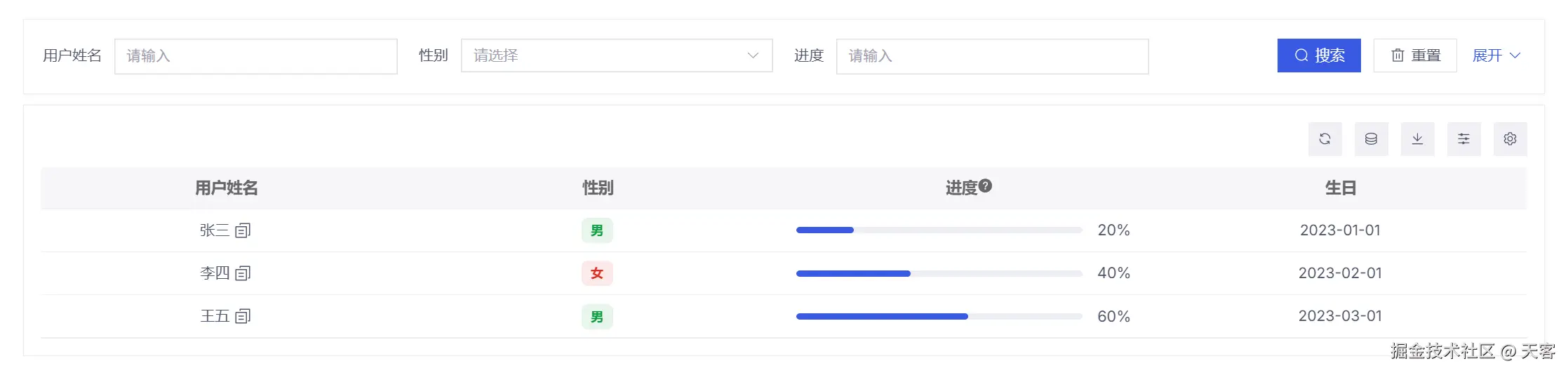Focus the 用户姓名 input field

[x=255, y=56]
